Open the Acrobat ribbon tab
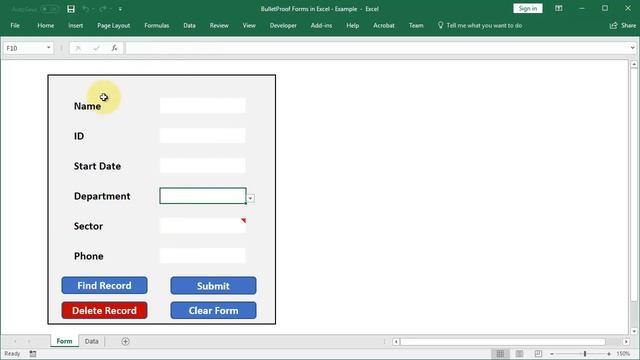The height and width of the screenshot is (360, 640). [x=384, y=25]
